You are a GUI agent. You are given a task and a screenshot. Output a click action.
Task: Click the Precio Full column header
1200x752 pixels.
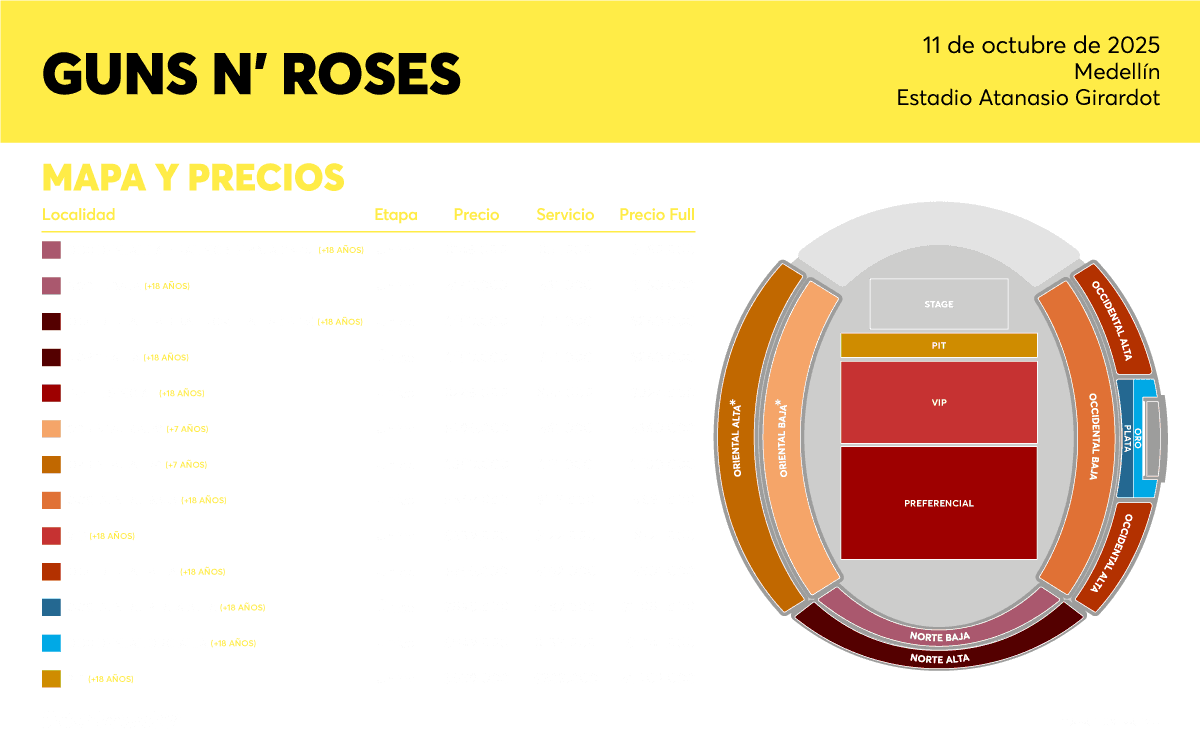pos(656,215)
